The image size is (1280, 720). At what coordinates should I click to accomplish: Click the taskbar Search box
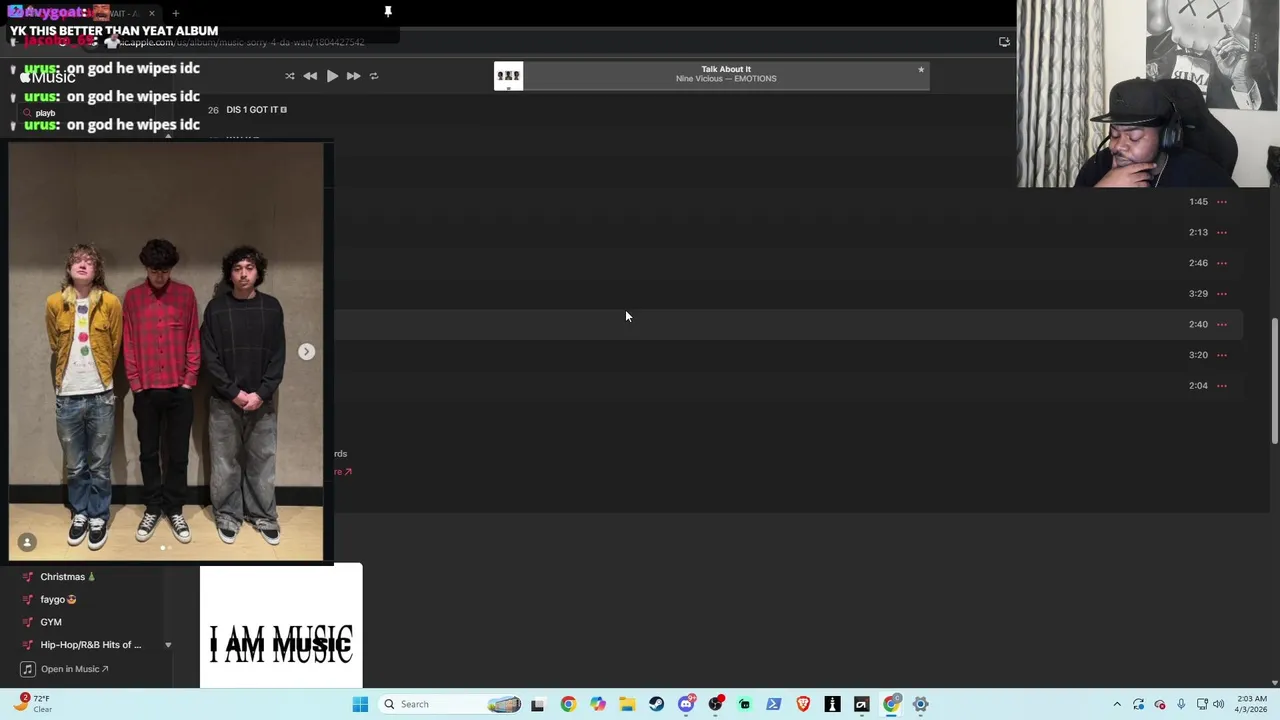tap(451, 704)
